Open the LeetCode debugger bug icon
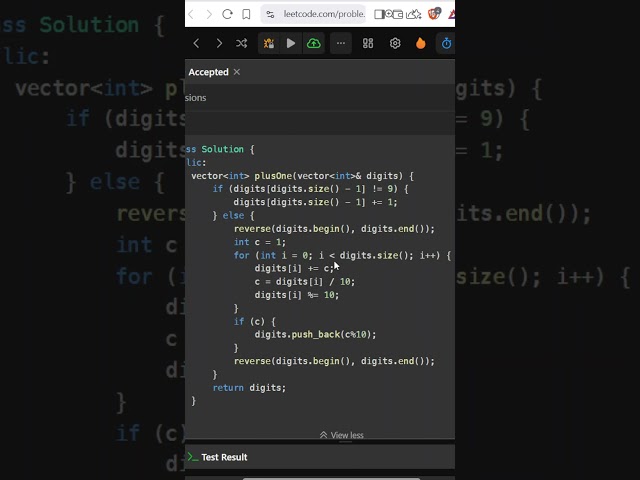Viewport: 640px width, 480px height. [269, 43]
